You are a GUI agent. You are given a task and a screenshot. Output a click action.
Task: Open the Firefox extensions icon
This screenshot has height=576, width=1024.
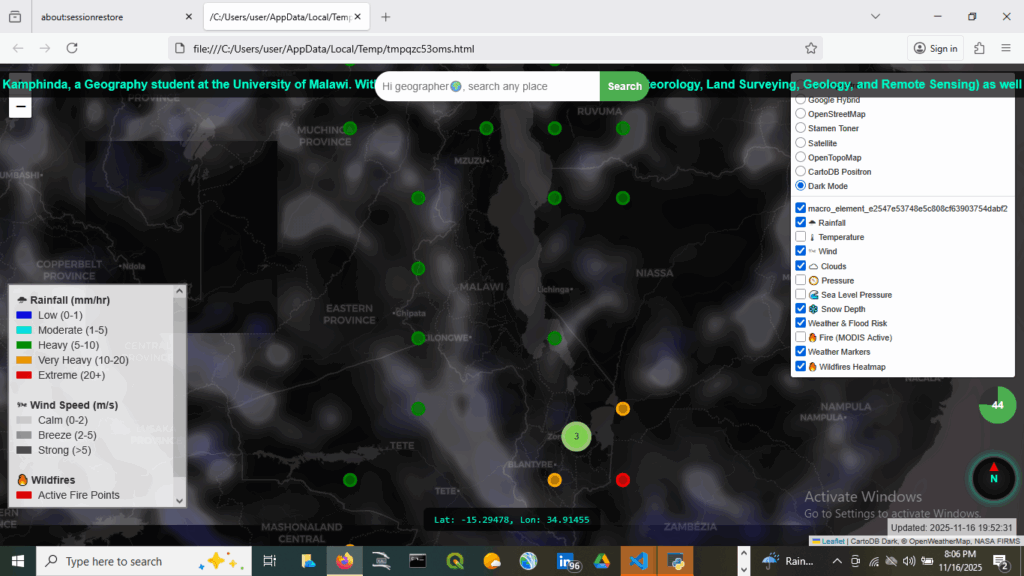pyautogui.click(x=979, y=48)
